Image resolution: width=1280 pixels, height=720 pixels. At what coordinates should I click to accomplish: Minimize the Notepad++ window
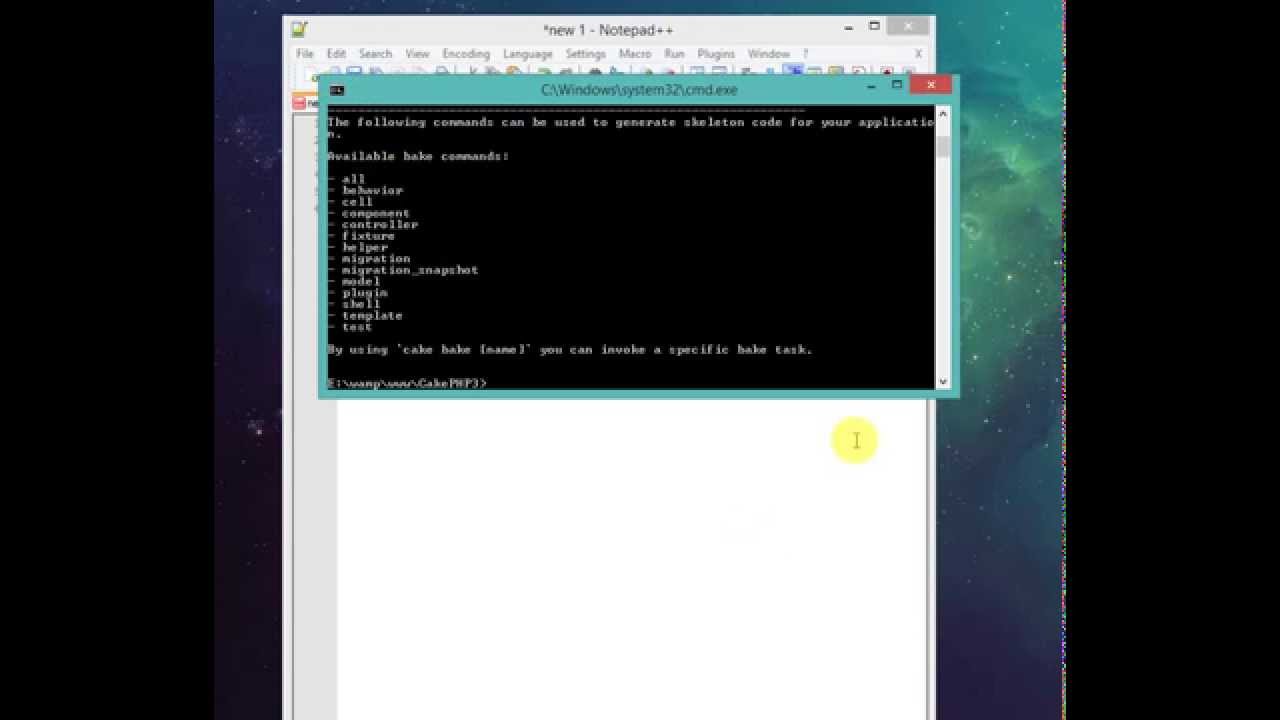coord(848,27)
